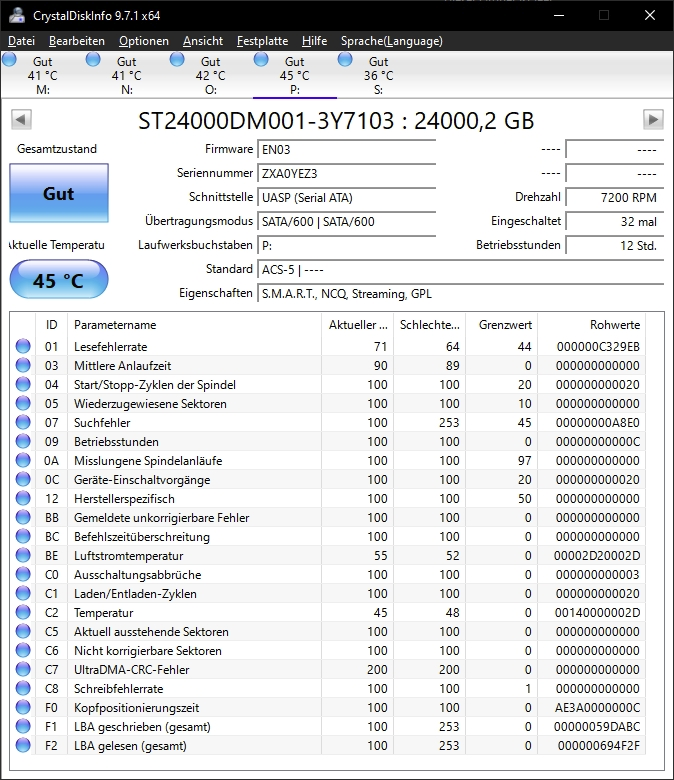Click status orb of Lesefehlerrate row

pyautogui.click(x=23, y=346)
